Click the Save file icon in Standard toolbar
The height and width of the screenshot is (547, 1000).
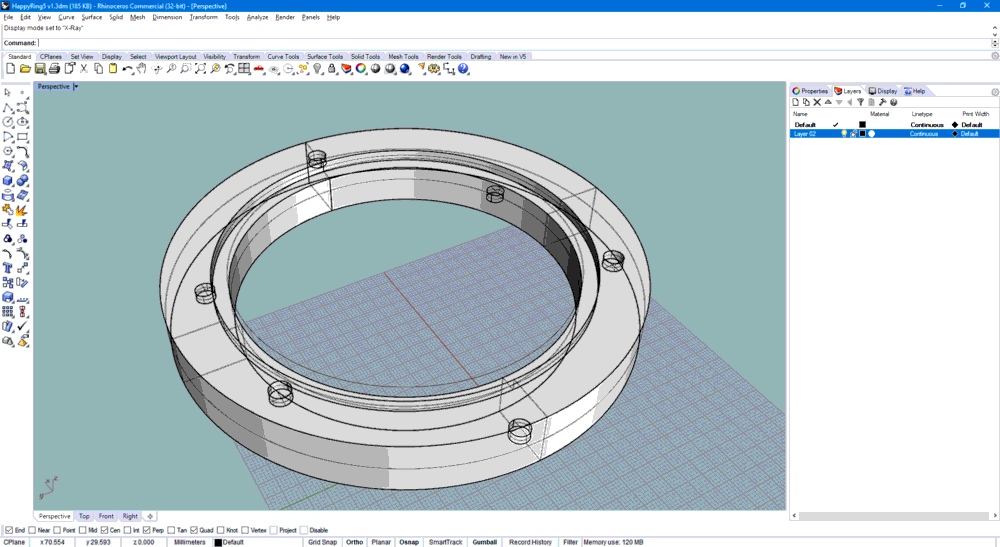pyautogui.click(x=40, y=69)
